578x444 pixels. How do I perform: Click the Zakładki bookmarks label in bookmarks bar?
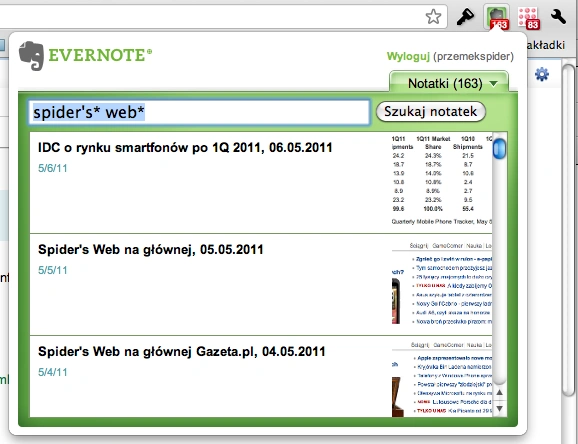click(x=546, y=45)
